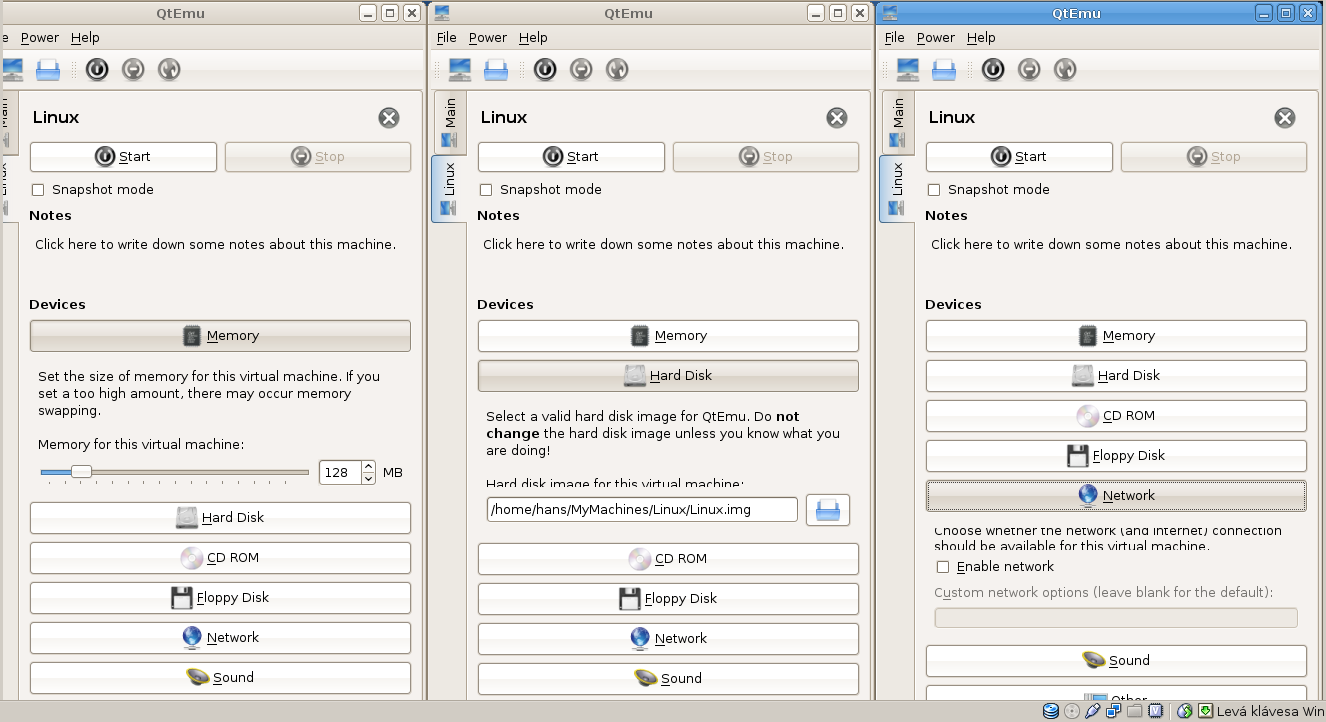1326x722 pixels.
Task: Click the USB devices icon in status bar
Action: (x=1093, y=711)
